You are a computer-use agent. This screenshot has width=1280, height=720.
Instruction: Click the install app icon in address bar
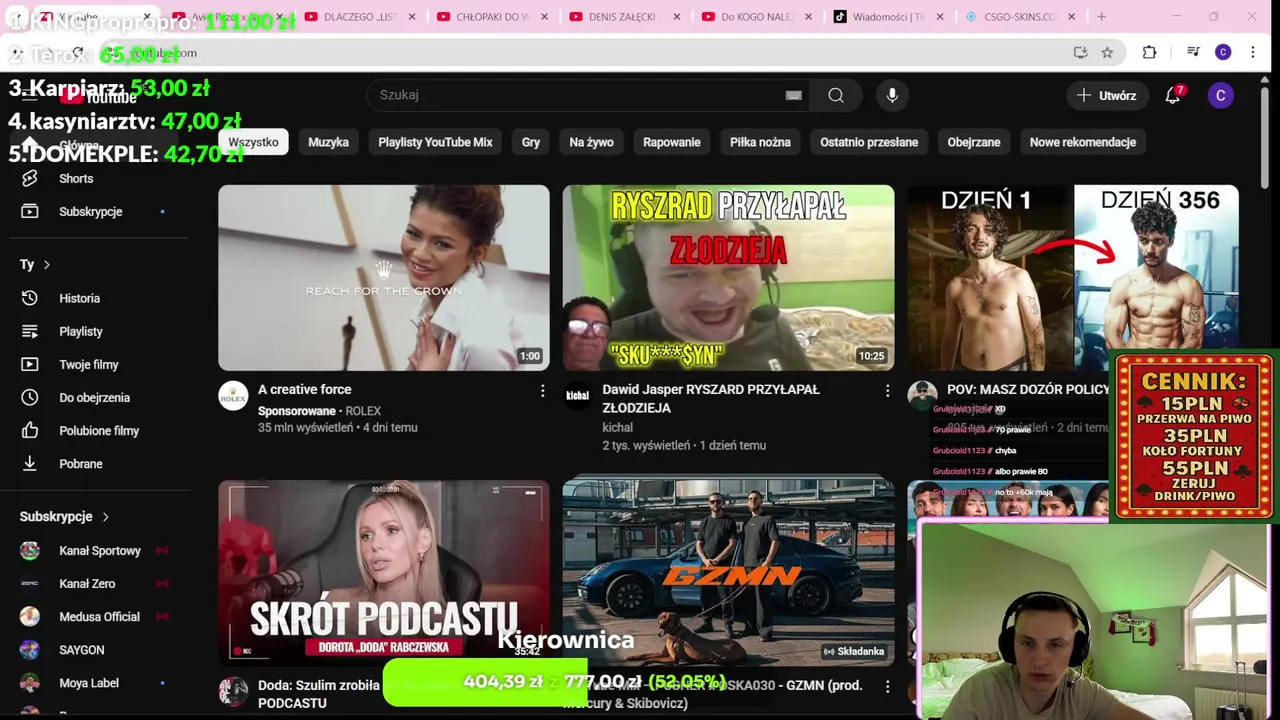pyautogui.click(x=1080, y=52)
